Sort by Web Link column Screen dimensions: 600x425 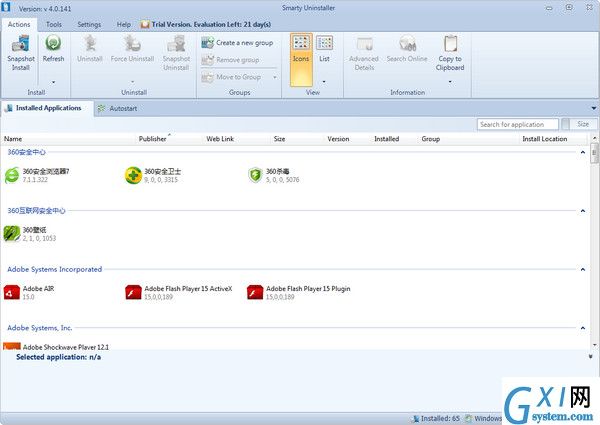pyautogui.click(x=220, y=139)
